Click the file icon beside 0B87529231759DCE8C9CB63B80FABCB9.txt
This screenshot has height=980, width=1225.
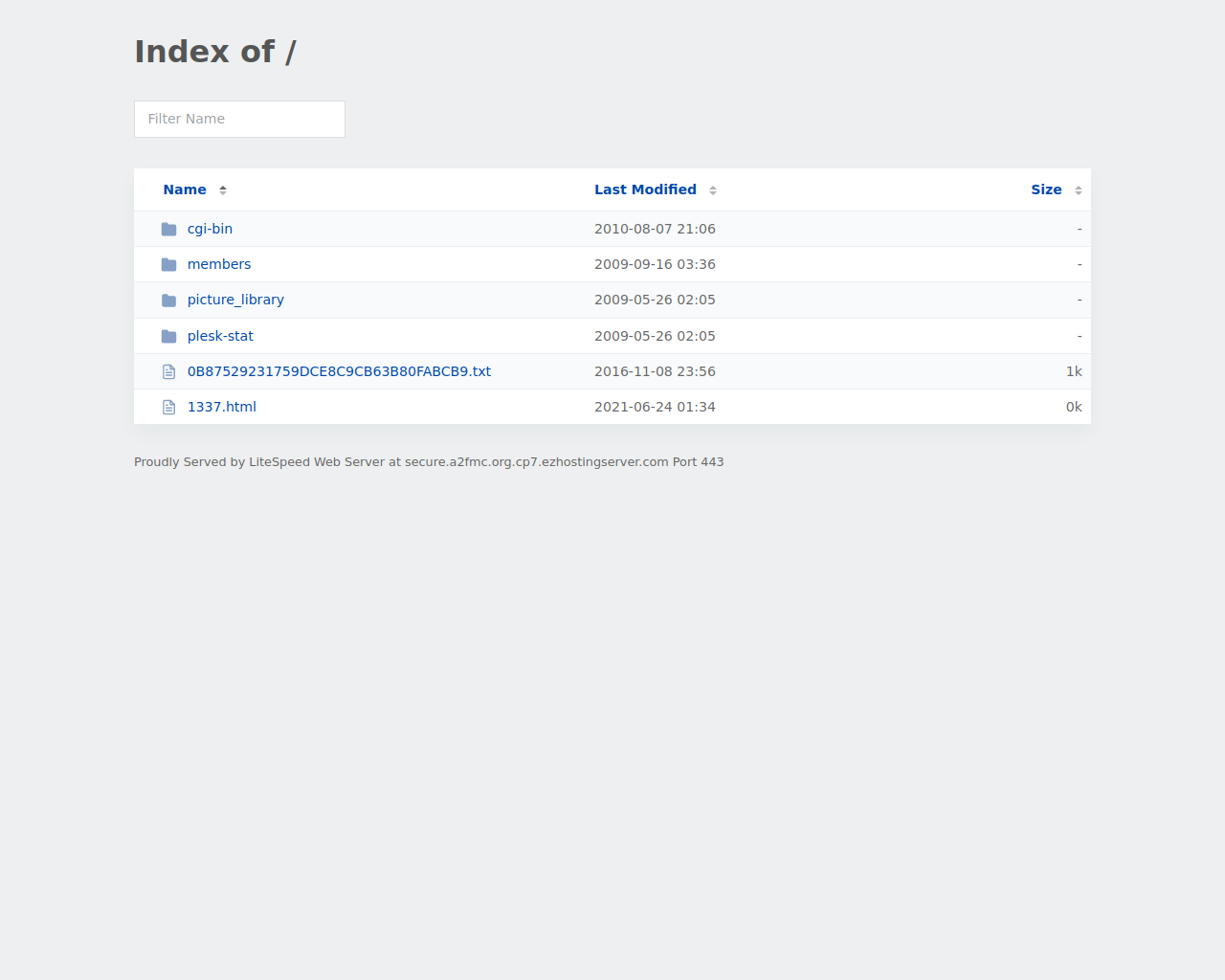tap(169, 371)
